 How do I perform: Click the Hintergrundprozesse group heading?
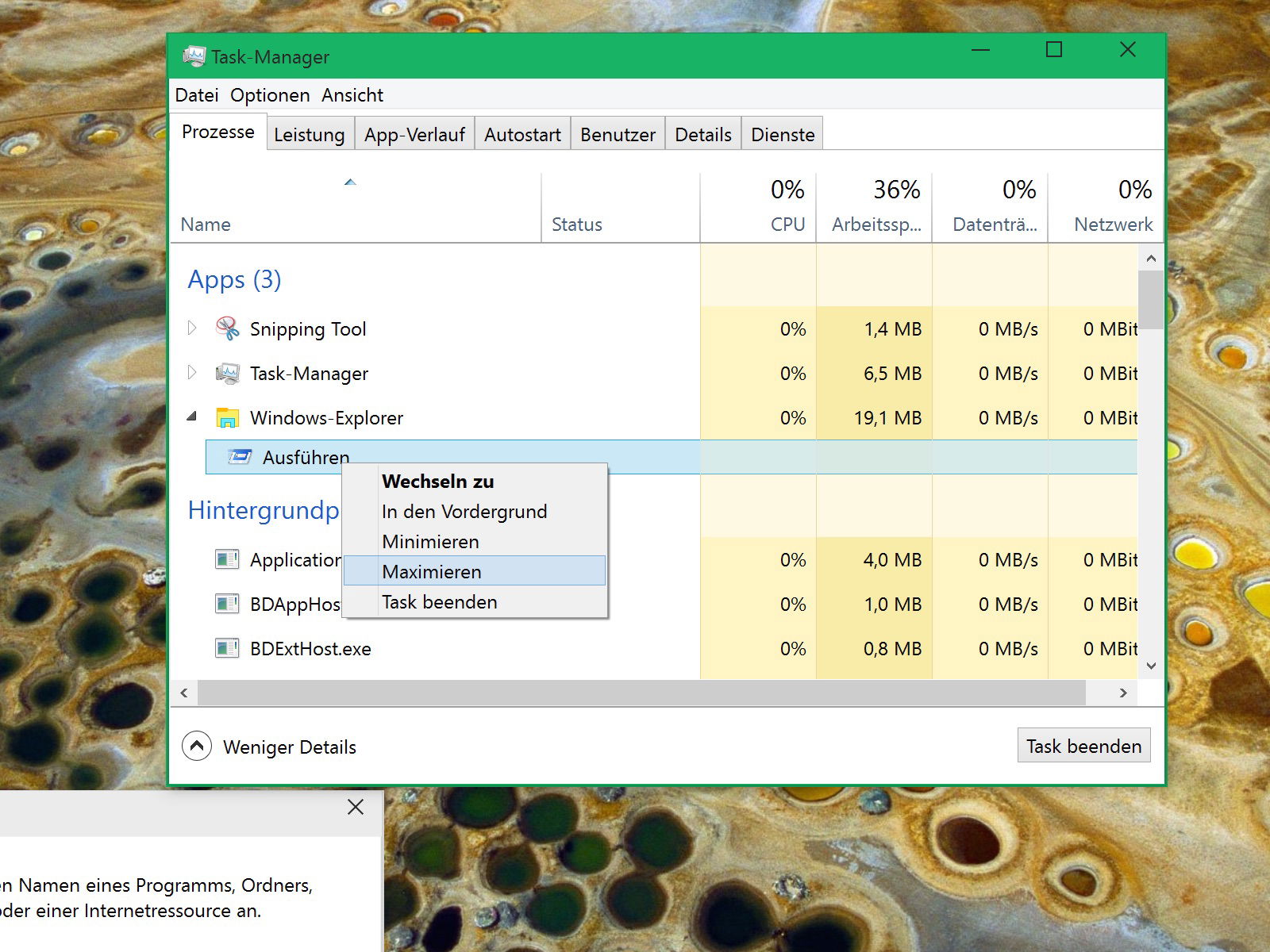(264, 510)
